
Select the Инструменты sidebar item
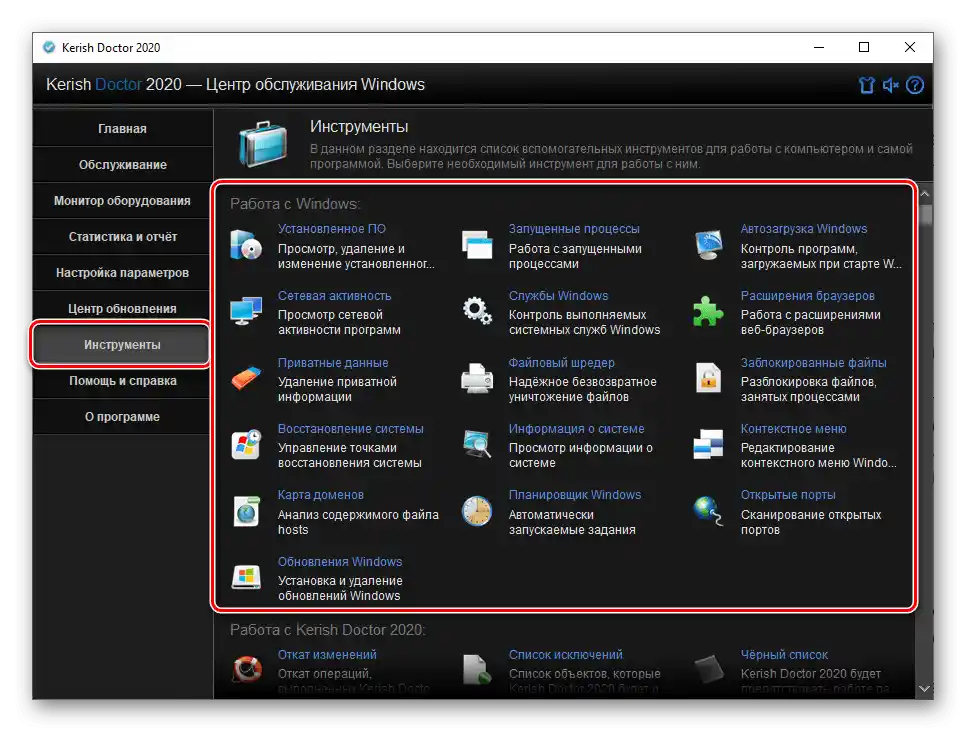click(122, 344)
